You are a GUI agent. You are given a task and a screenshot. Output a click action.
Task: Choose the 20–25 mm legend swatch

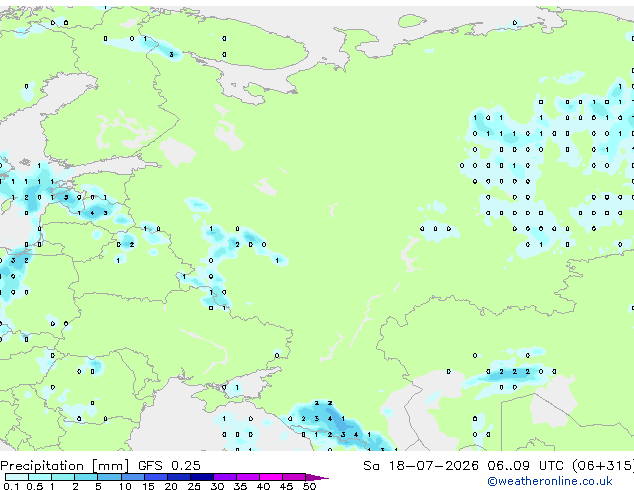click(179, 477)
